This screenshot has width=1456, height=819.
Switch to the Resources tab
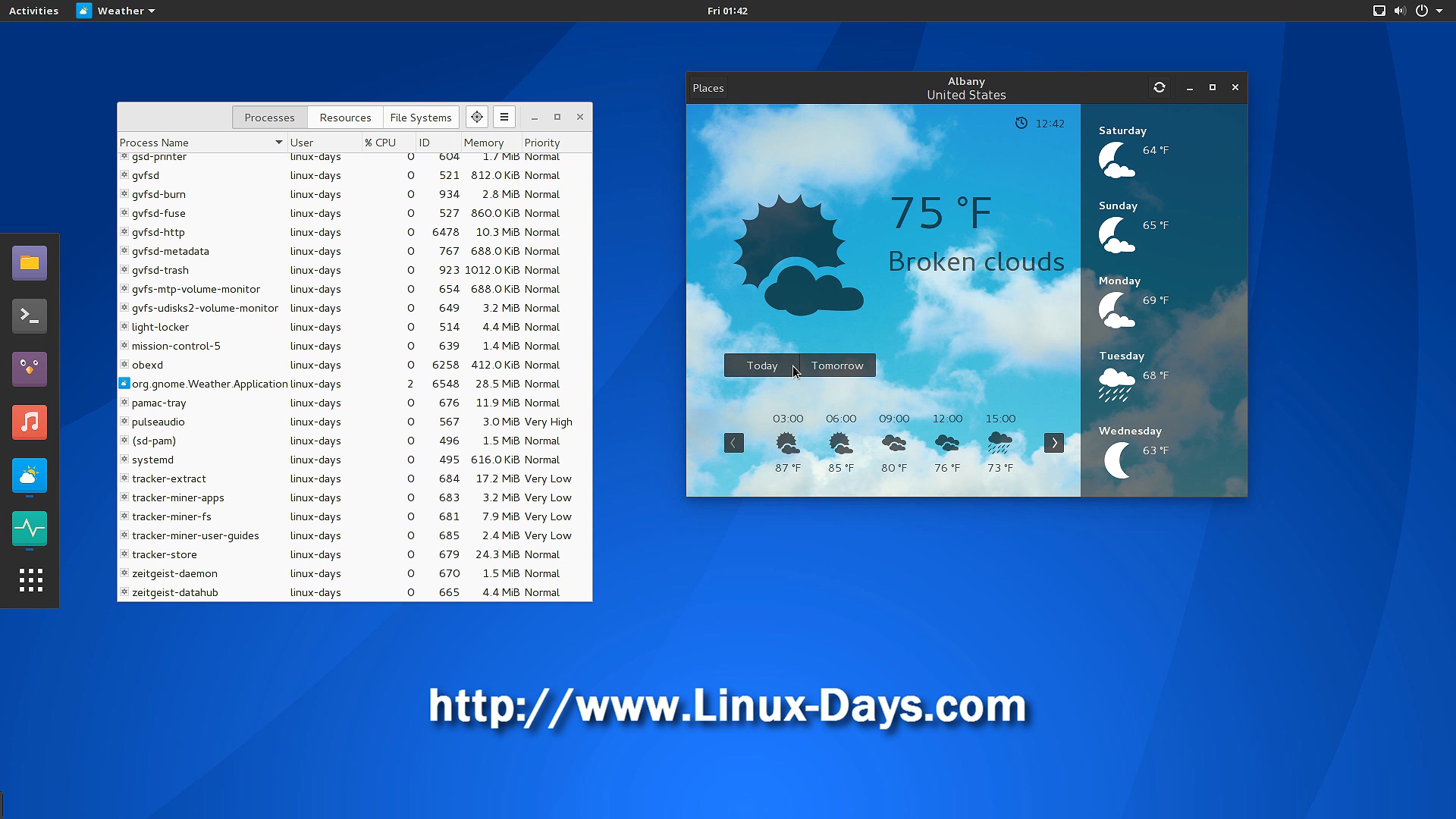345,118
